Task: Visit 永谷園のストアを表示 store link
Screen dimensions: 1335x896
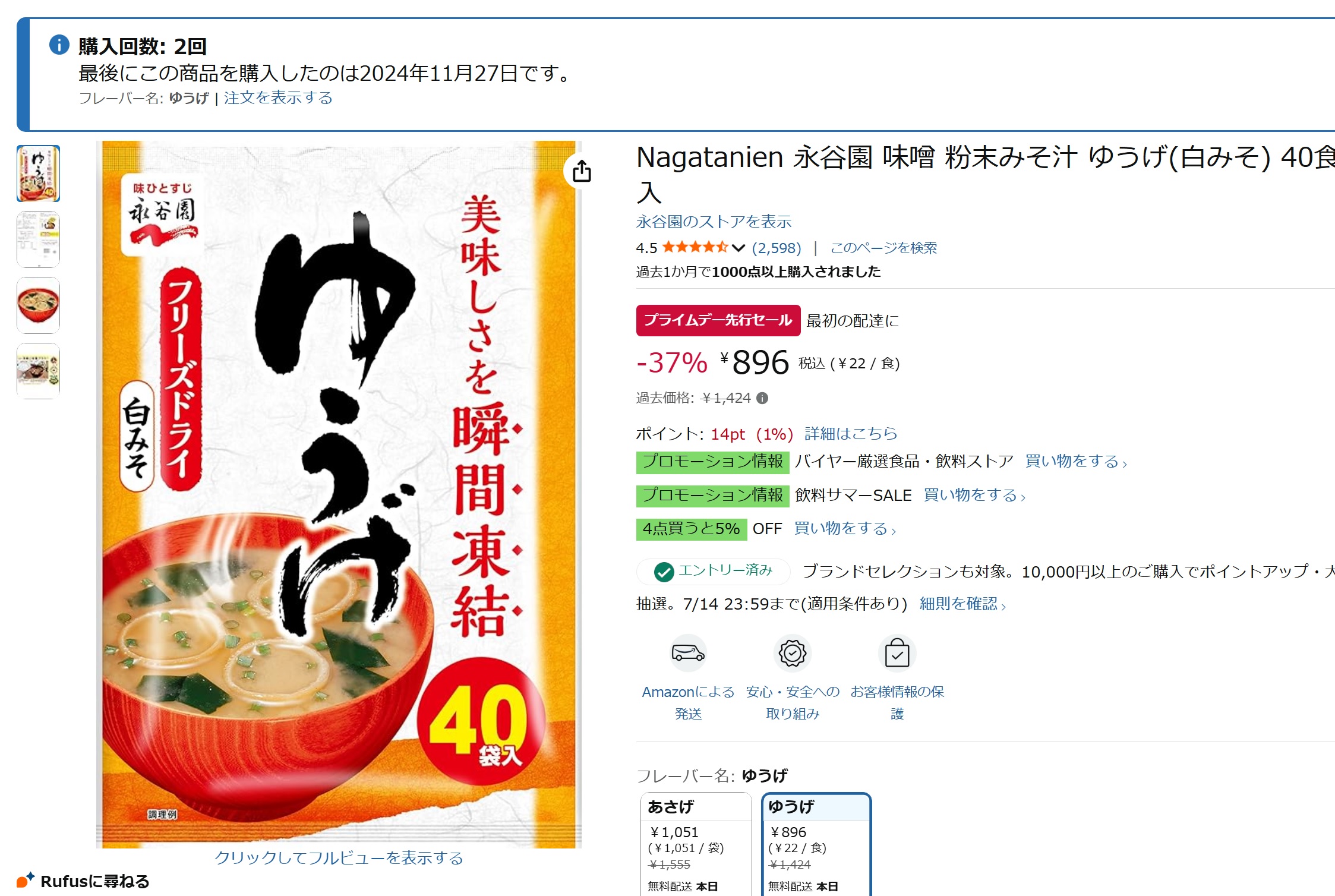Action: click(714, 222)
